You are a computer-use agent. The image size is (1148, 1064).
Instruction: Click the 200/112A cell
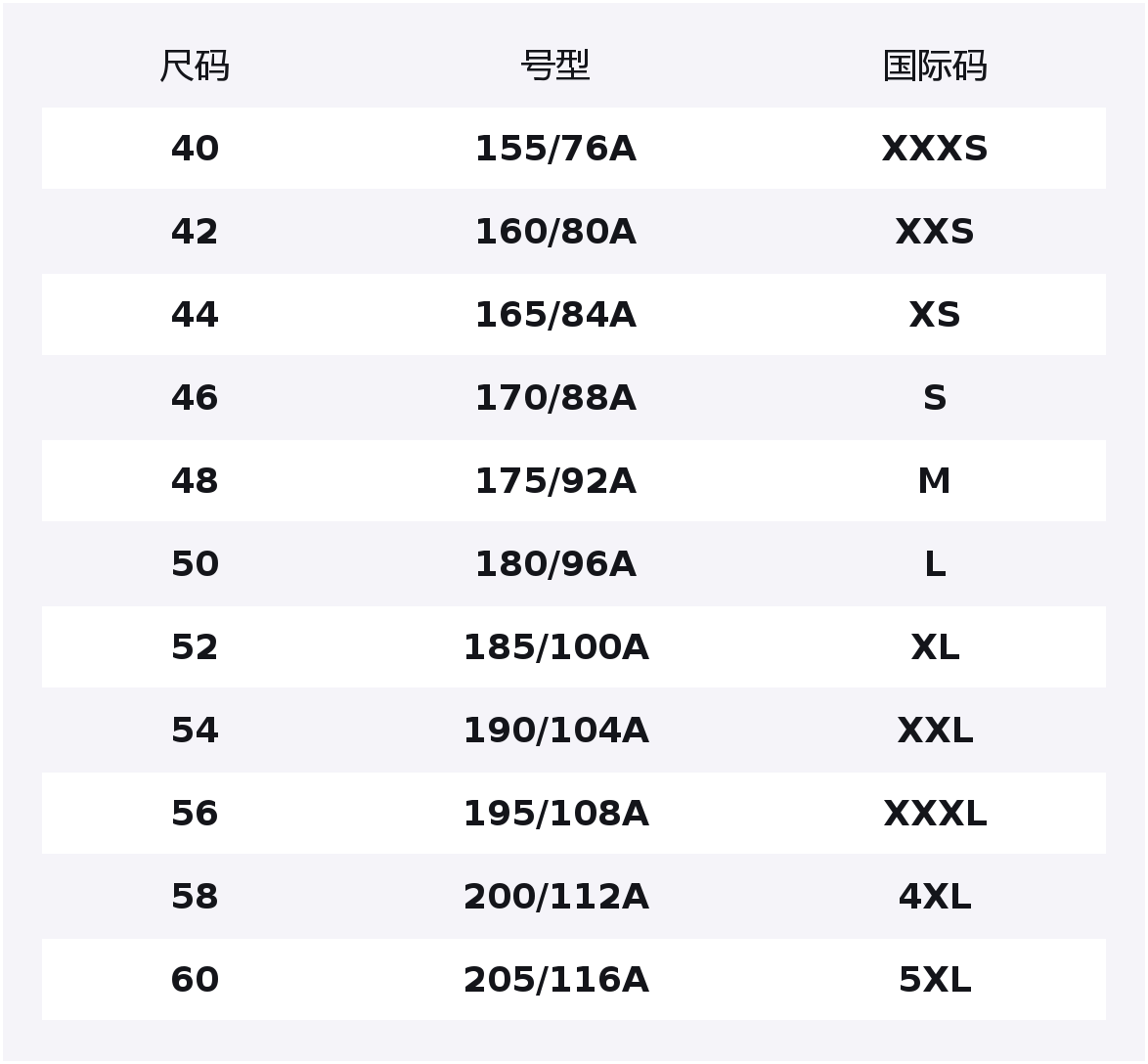554,897
